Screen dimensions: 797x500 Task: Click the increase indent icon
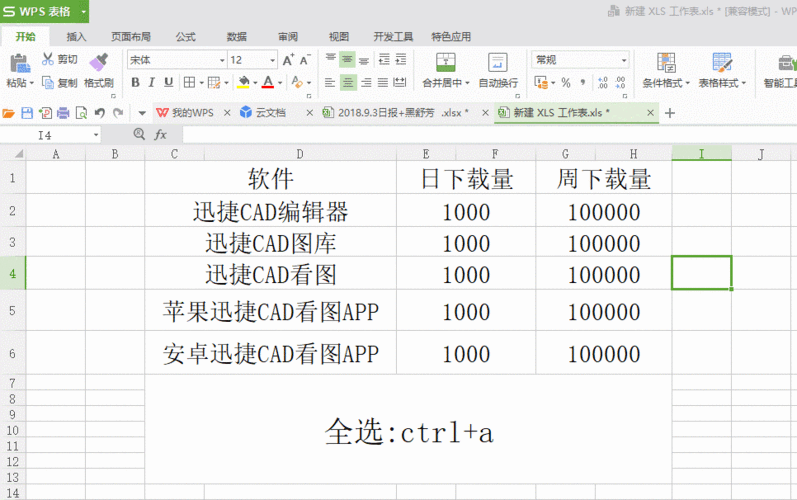pyautogui.click(x=401, y=60)
